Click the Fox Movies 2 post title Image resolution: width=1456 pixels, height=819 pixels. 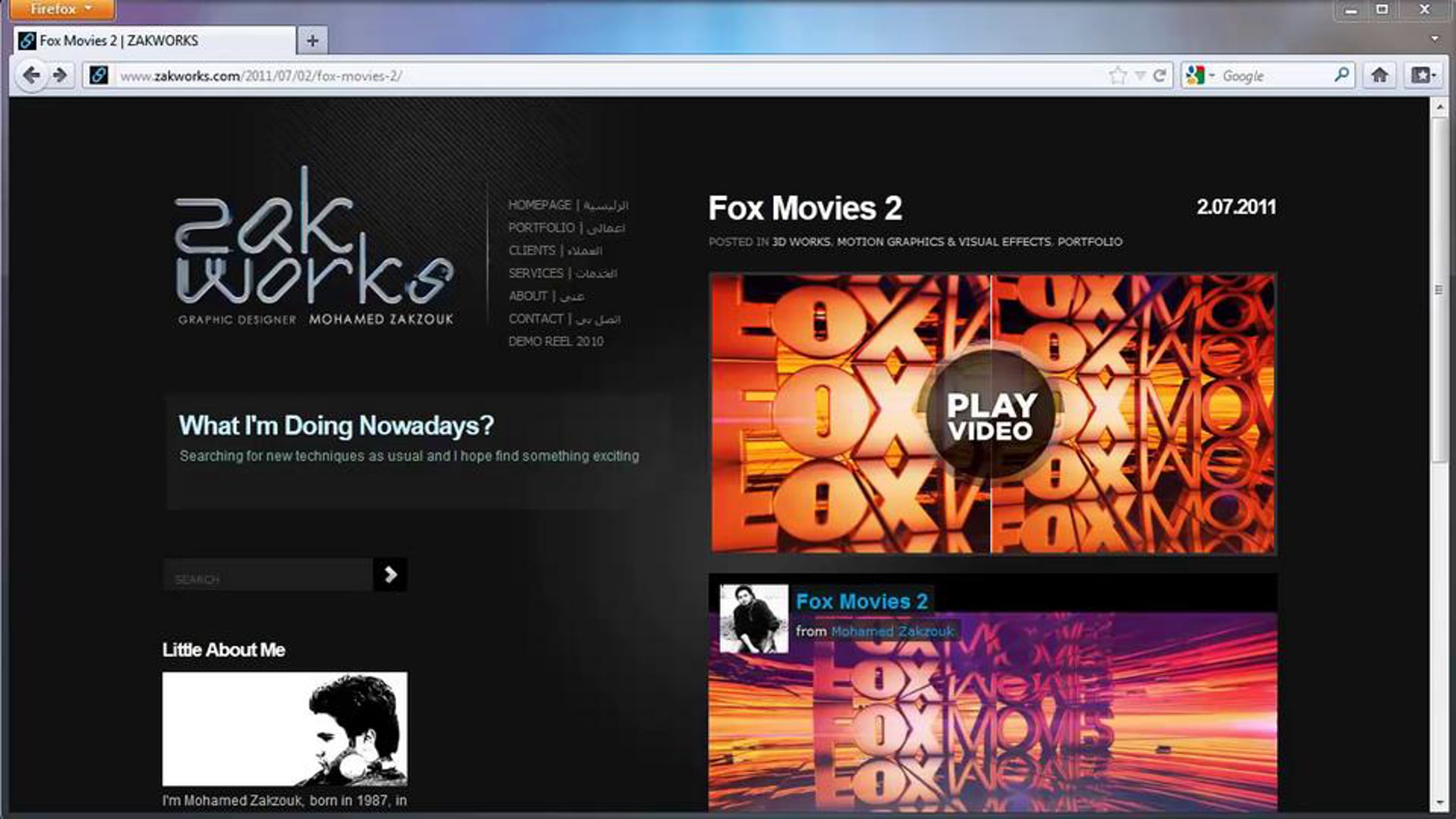(805, 208)
